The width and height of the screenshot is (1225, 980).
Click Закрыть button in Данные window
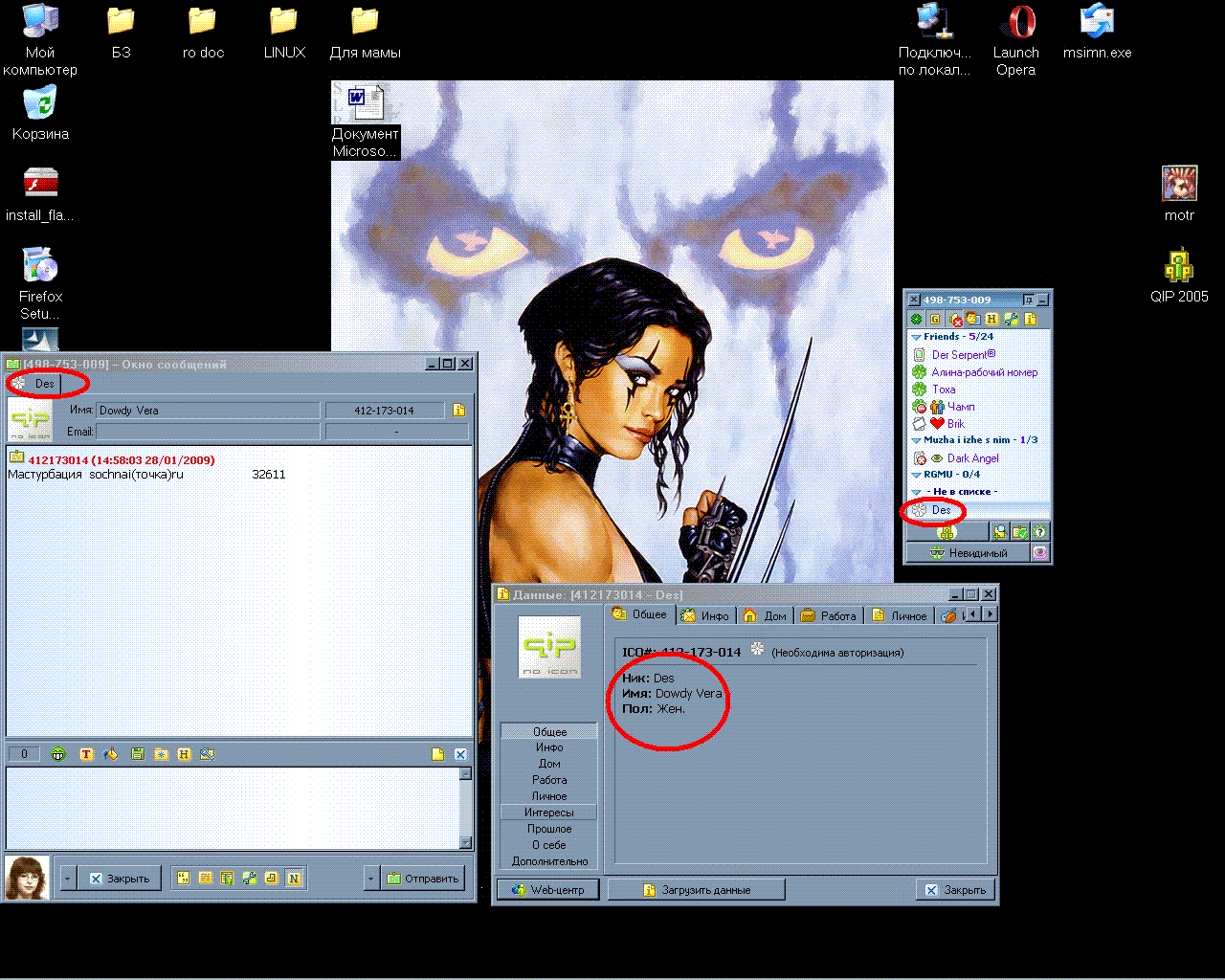(x=956, y=890)
